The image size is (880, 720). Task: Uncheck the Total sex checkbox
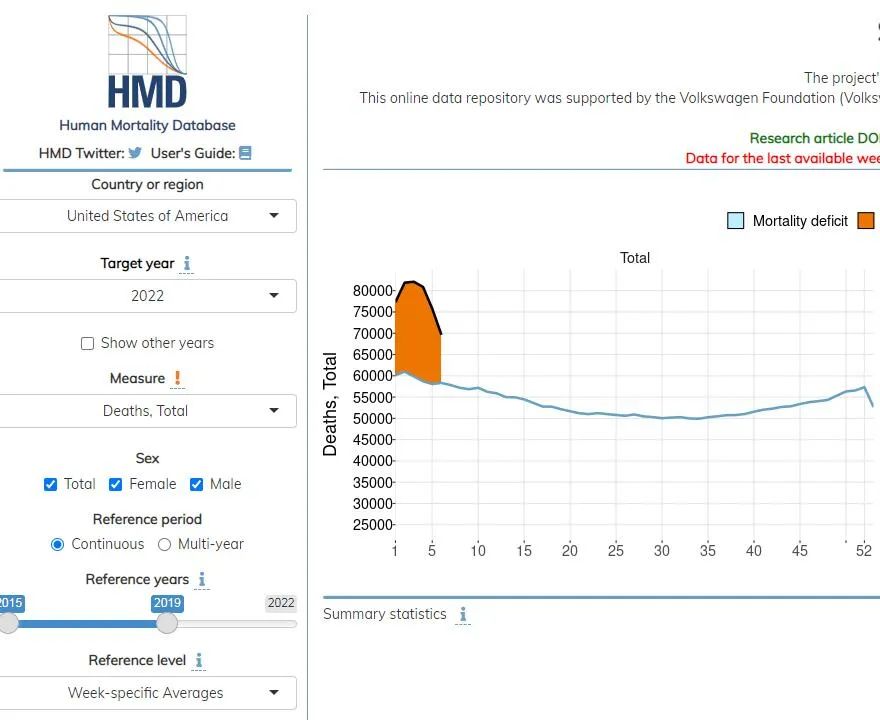(51, 484)
